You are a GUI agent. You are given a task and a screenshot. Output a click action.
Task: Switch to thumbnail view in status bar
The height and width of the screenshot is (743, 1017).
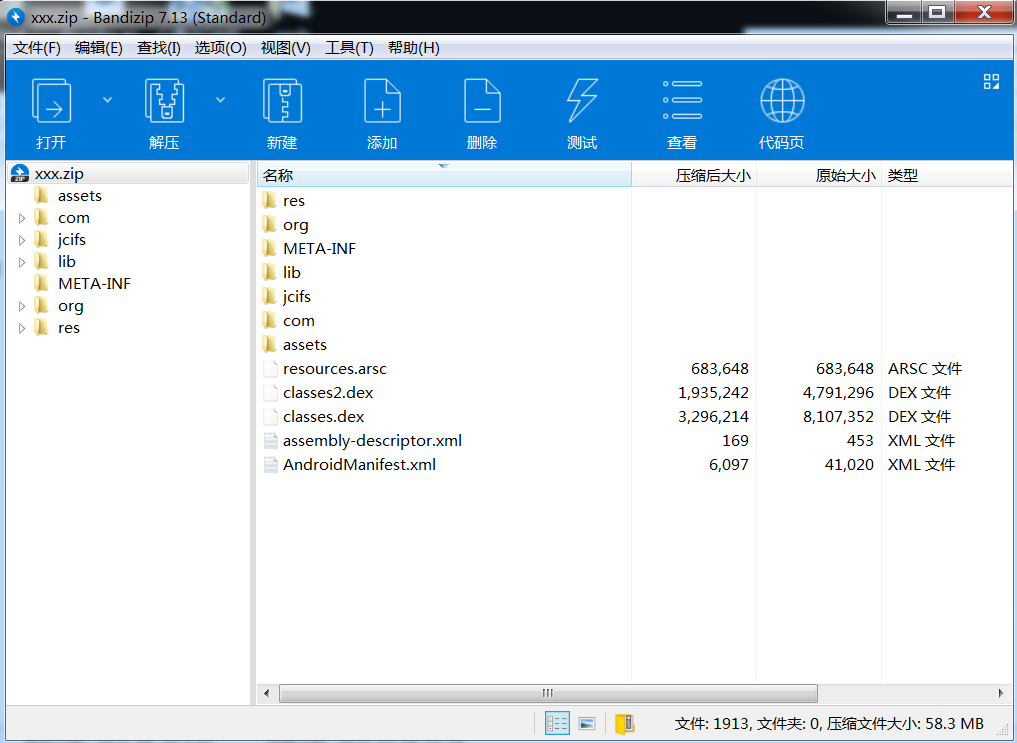coord(587,723)
